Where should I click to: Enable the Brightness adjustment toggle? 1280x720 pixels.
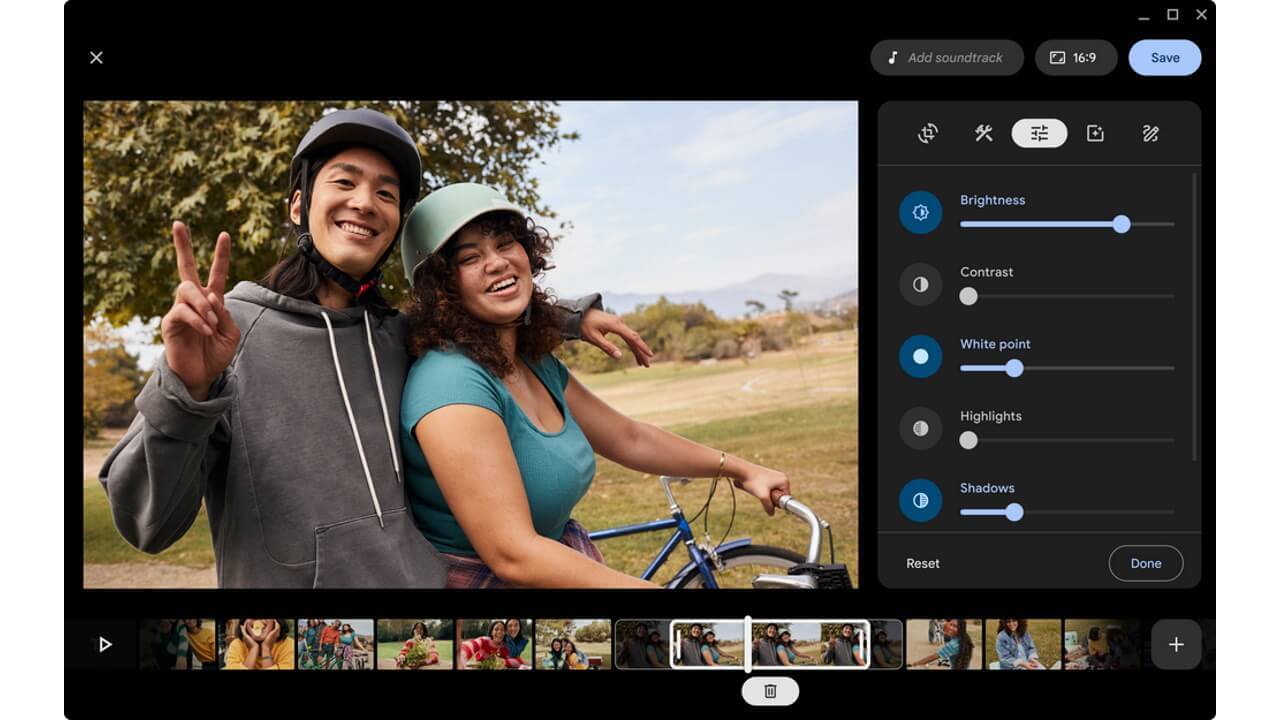click(x=920, y=212)
